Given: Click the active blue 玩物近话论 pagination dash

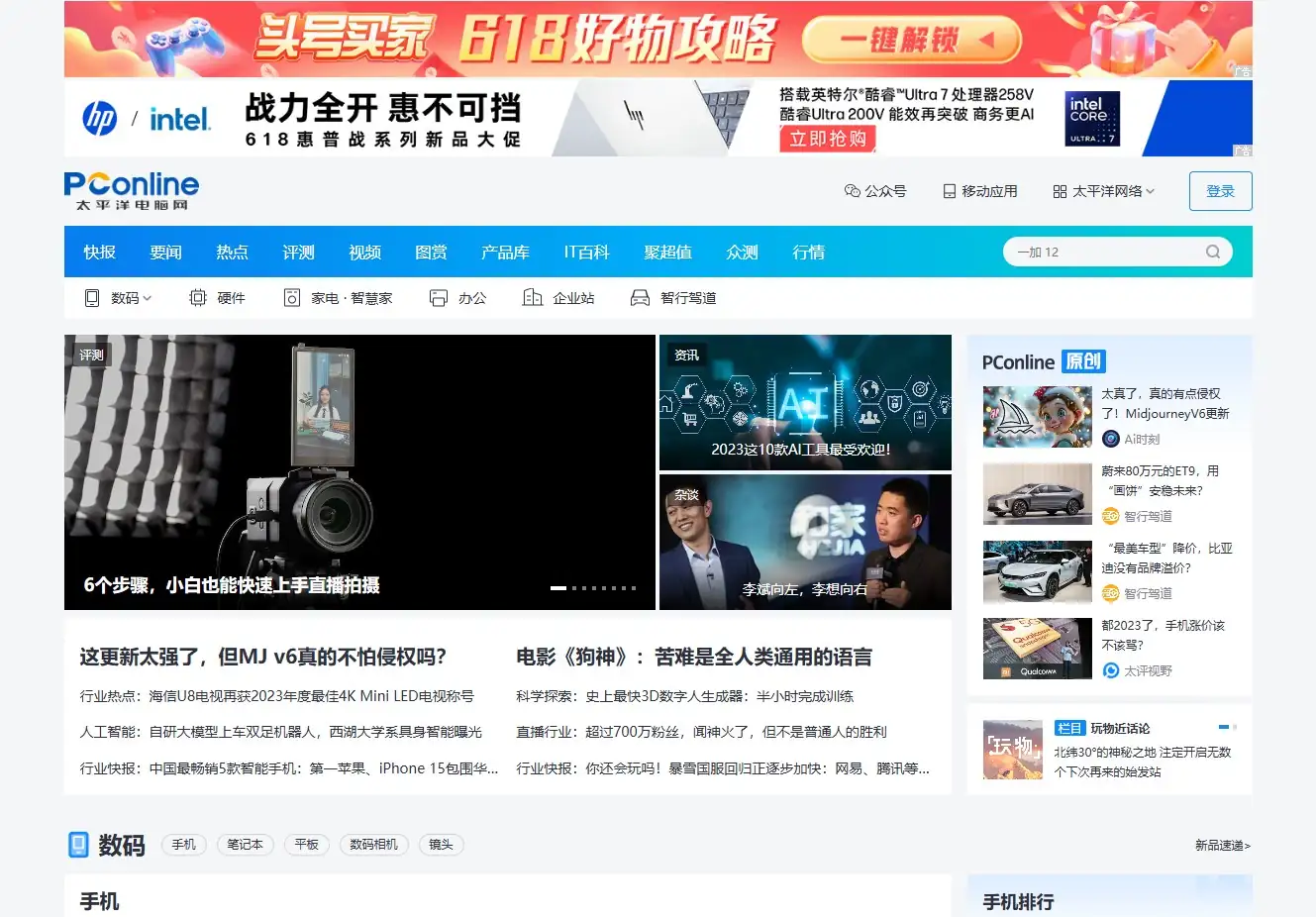Looking at the screenshot, I should click(1224, 727).
